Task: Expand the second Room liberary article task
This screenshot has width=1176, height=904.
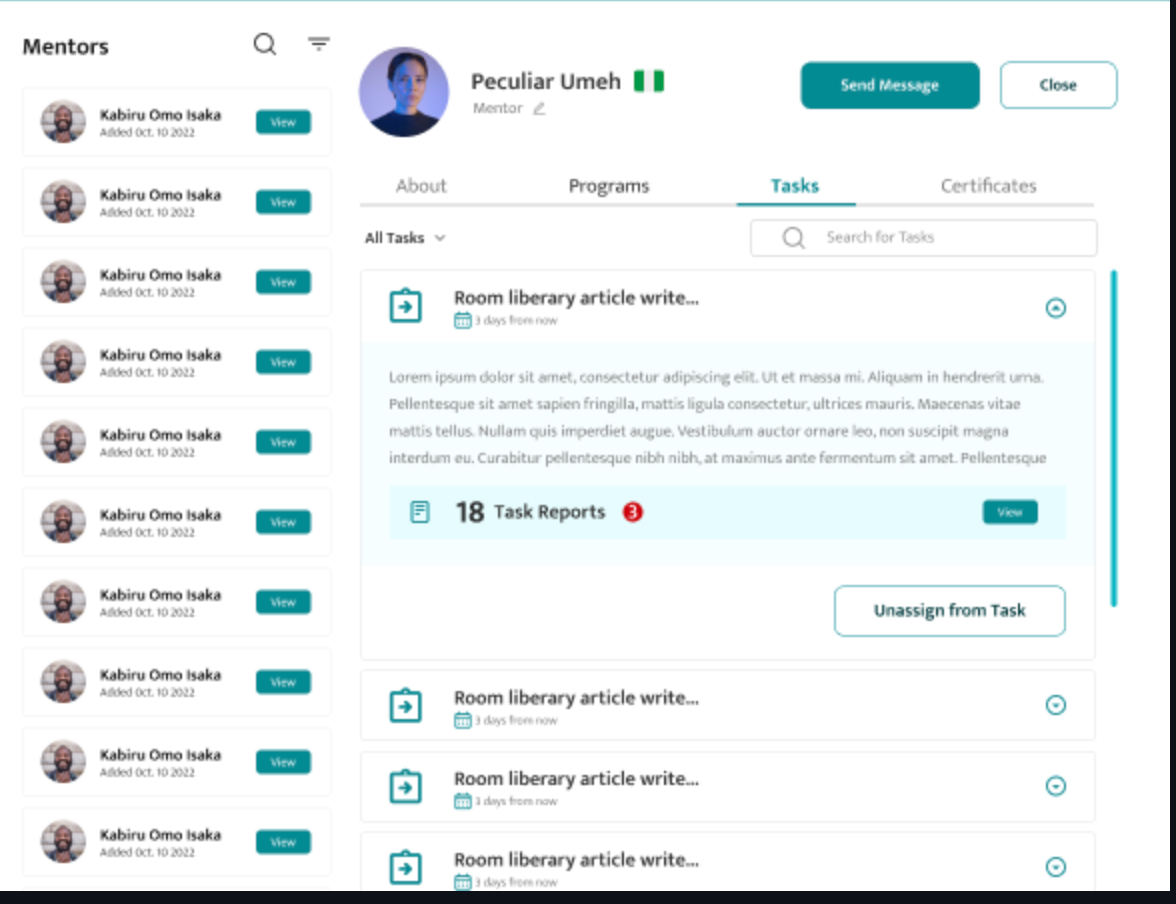Action: [x=1055, y=705]
